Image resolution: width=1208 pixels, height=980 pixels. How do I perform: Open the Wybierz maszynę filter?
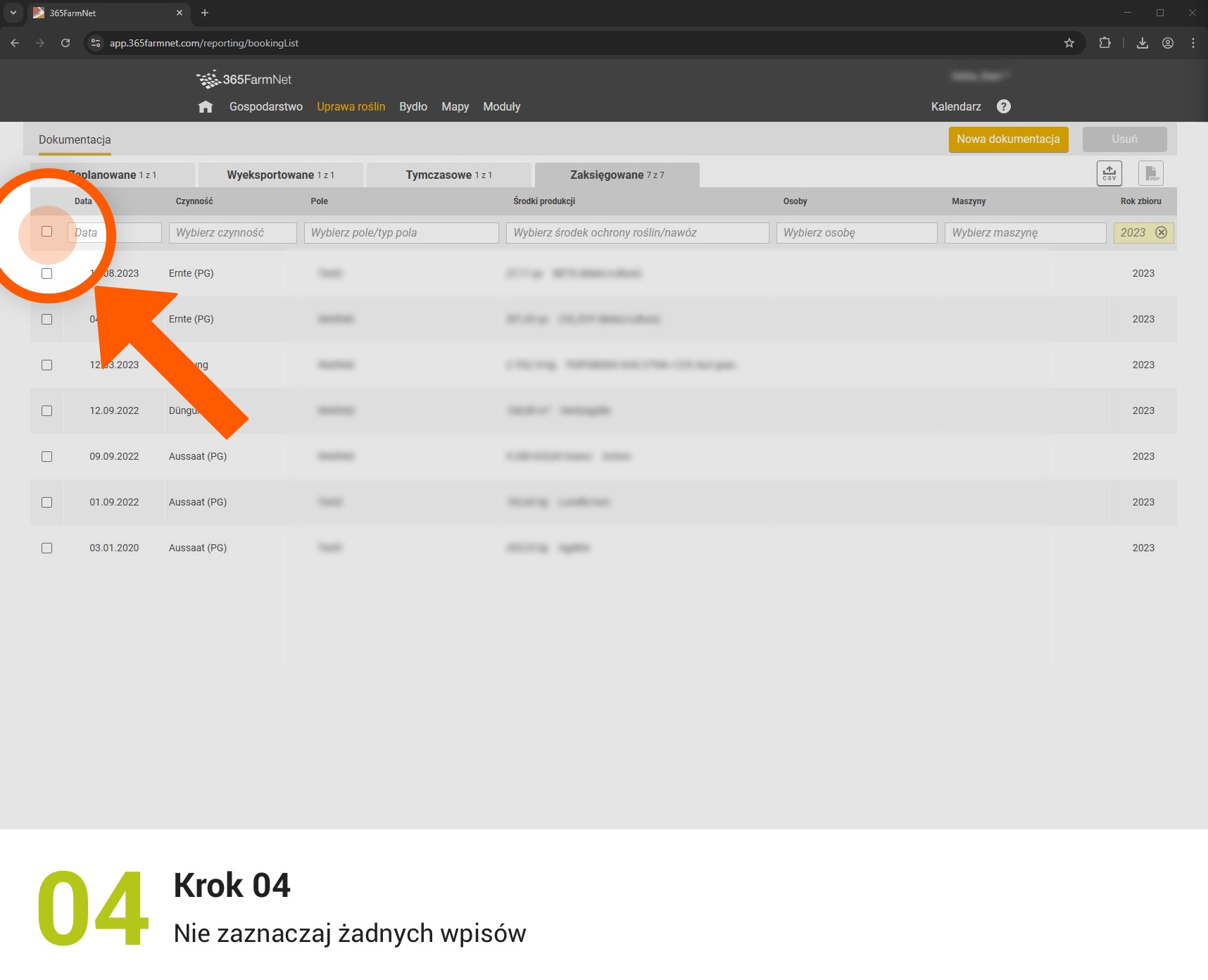tap(1024, 233)
